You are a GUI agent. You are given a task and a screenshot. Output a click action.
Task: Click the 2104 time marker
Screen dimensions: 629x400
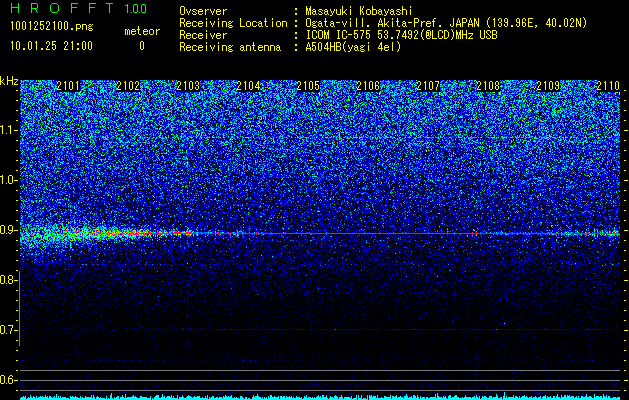point(248,86)
